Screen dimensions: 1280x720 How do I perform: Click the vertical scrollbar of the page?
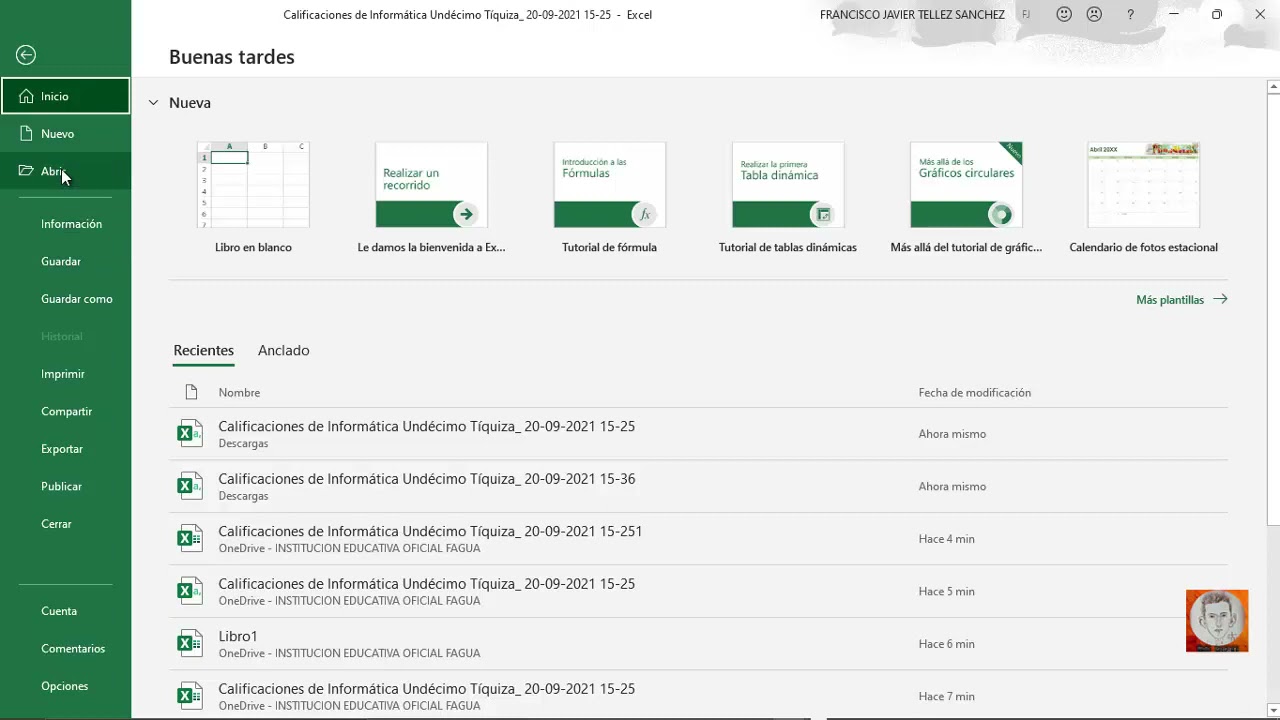(x=1273, y=310)
